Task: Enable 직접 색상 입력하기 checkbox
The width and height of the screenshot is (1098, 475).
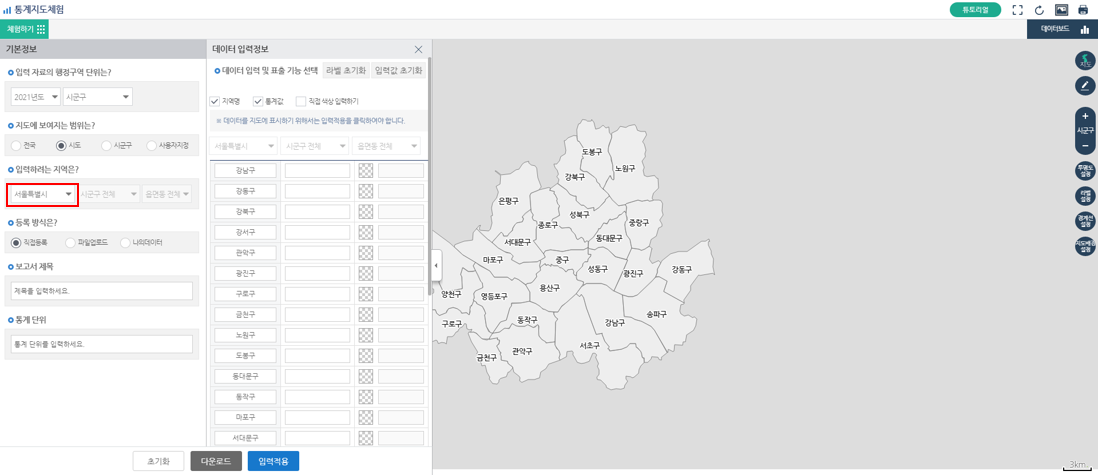Action: point(301,101)
